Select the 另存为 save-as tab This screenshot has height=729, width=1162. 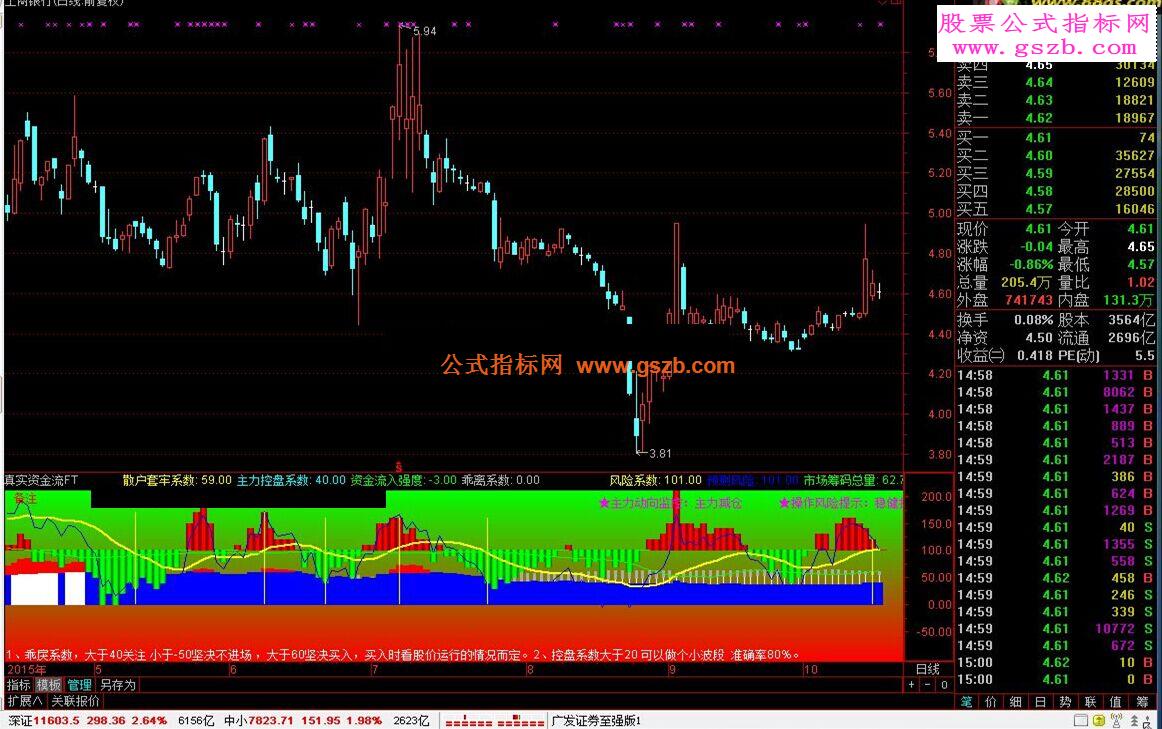coord(118,685)
